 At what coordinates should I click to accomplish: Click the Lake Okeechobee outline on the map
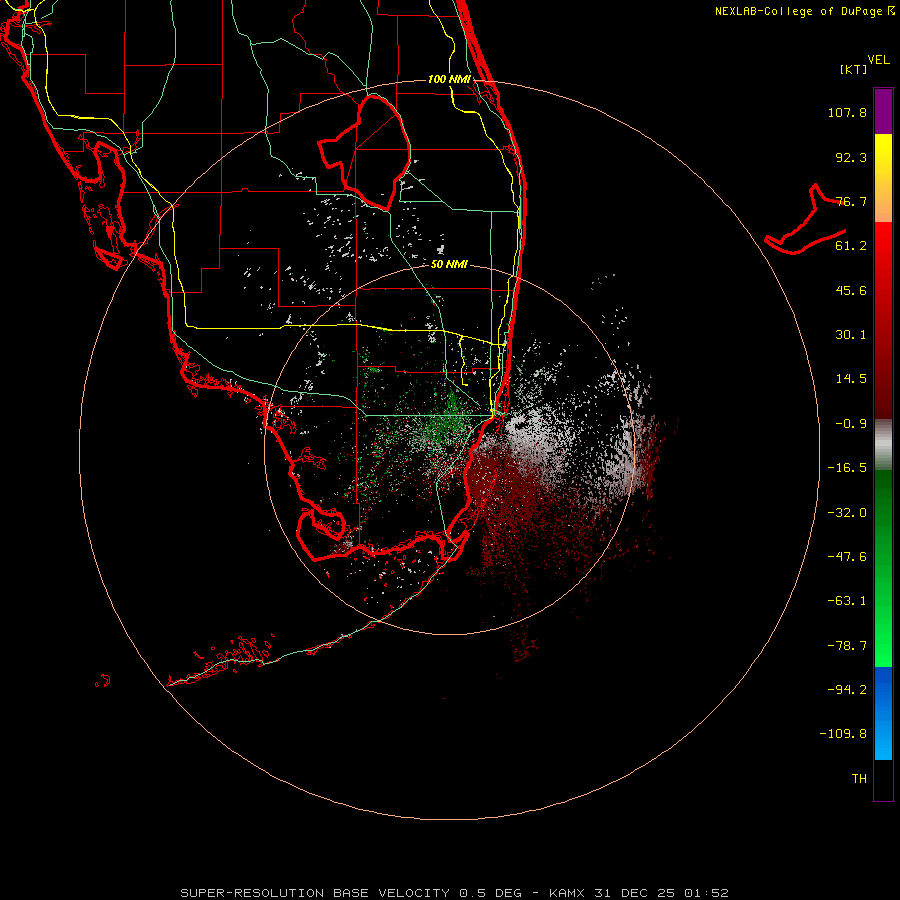[364, 152]
